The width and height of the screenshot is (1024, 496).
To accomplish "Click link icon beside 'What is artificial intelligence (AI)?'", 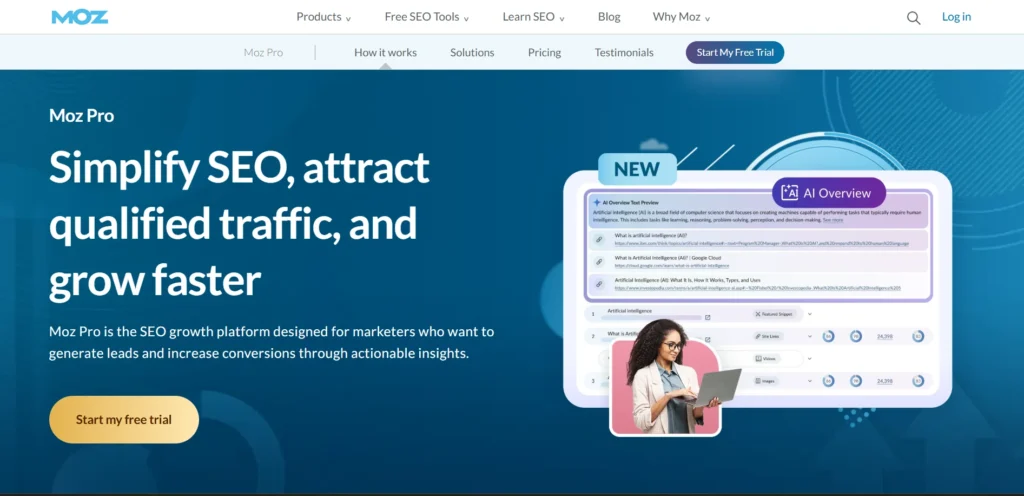I will [599, 240].
